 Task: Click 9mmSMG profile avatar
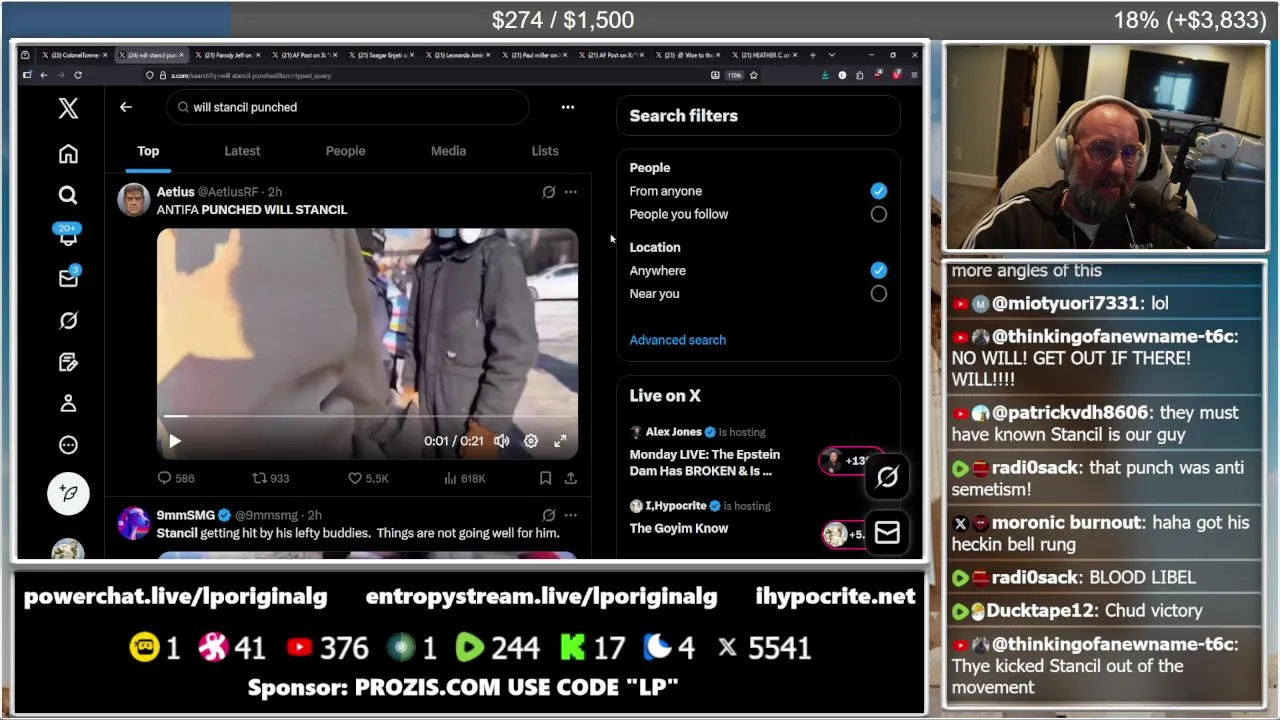(133, 523)
